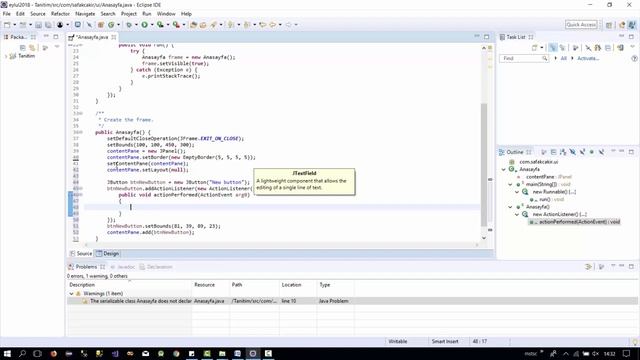Switch to the Source tab in editor
This screenshot has height=360, width=640.
click(81, 253)
